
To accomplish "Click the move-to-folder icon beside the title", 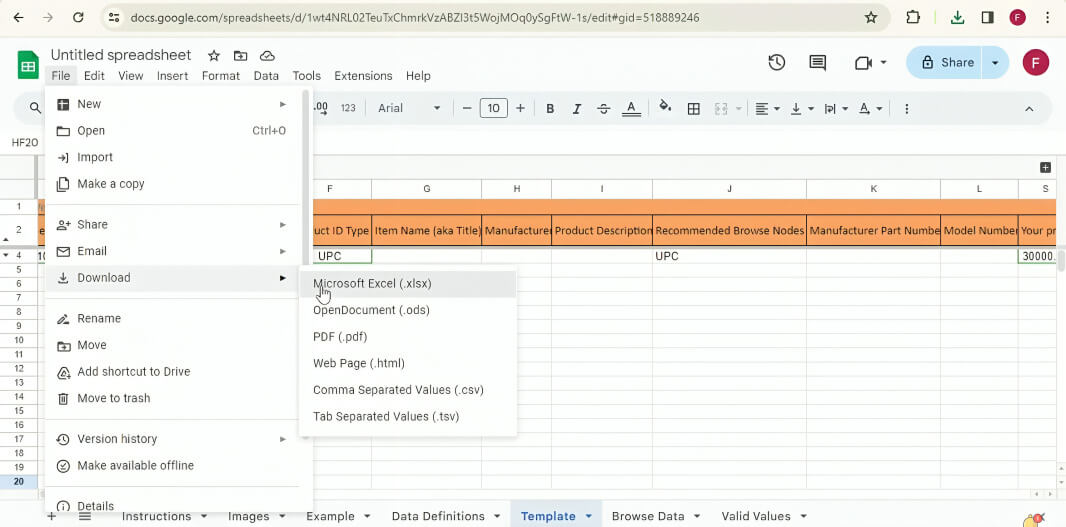I will coord(240,56).
